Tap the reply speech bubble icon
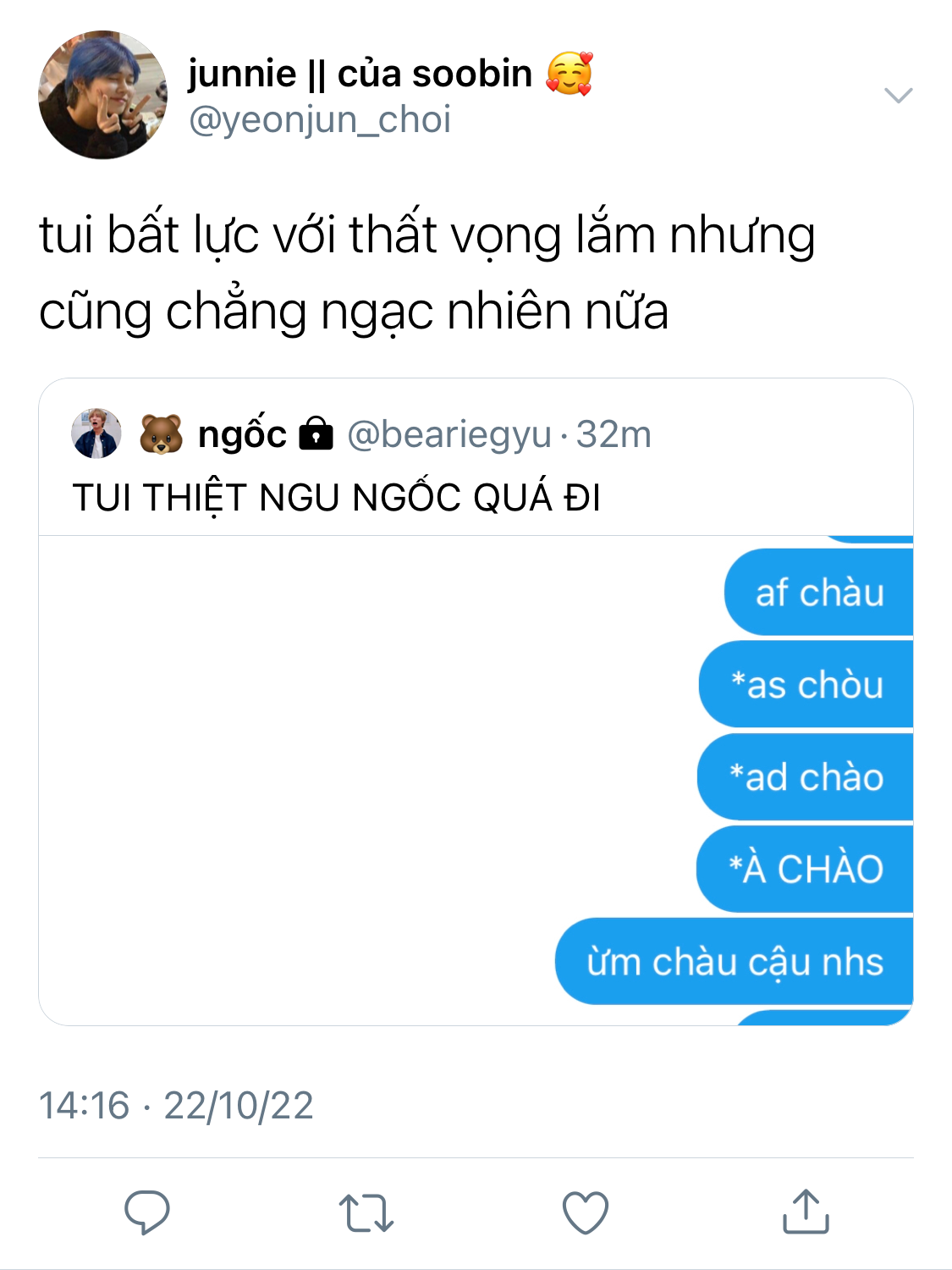The image size is (952, 1270). pos(147,1212)
